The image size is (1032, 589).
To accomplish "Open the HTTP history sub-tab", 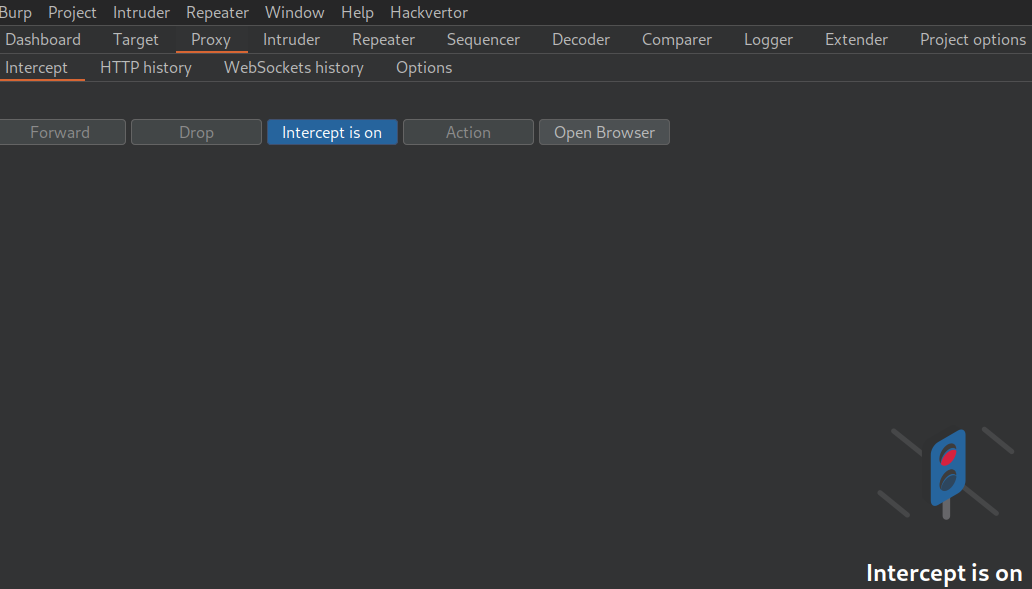I will [x=145, y=67].
